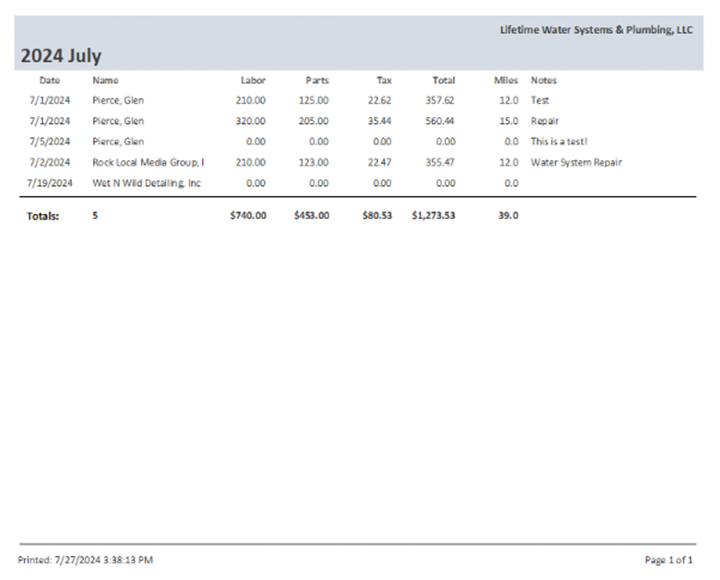Select the 560.44 total amount
Screen dimensions: 720x580
point(439,121)
